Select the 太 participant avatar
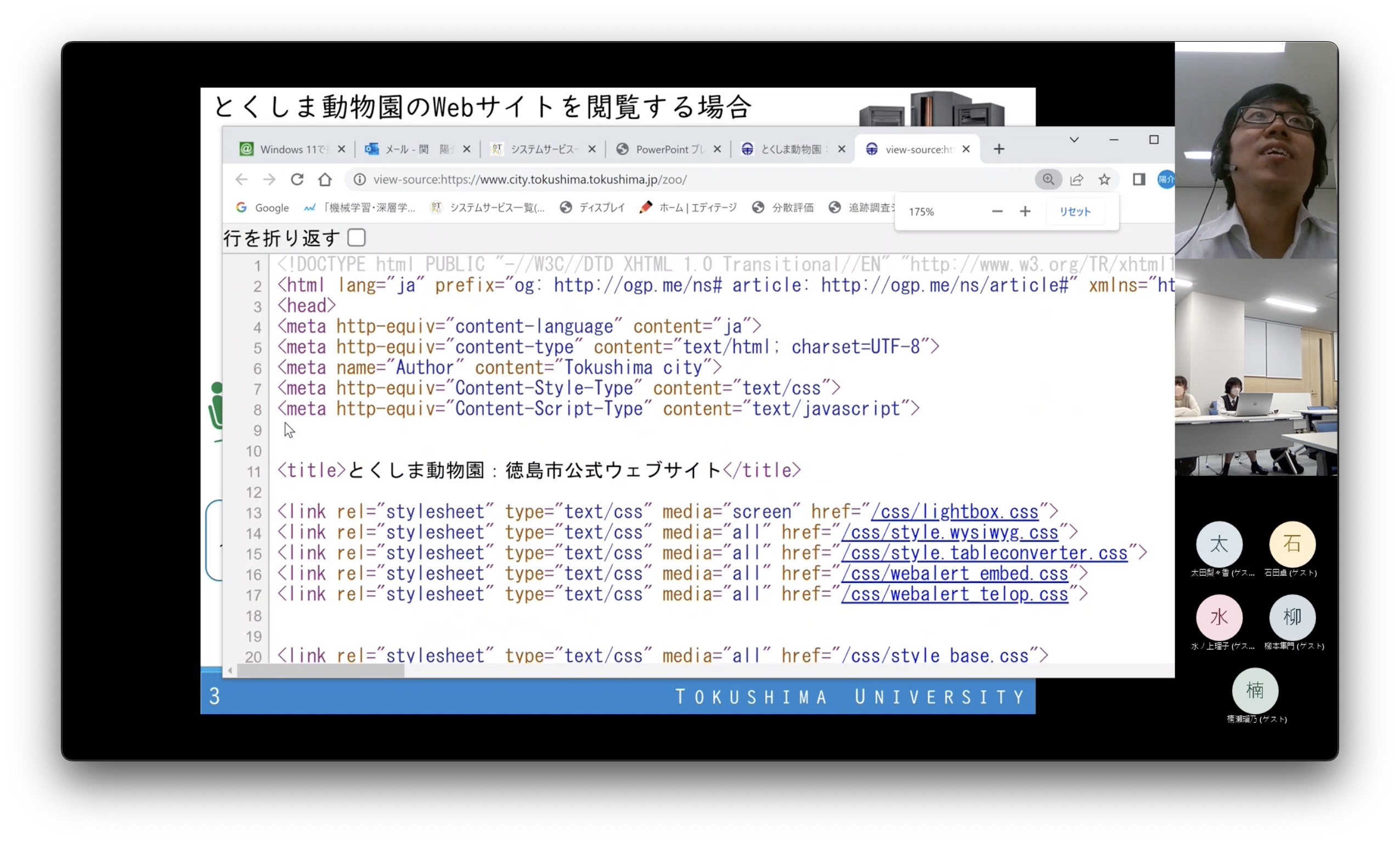Image resolution: width=1400 pixels, height=842 pixels. (x=1218, y=543)
